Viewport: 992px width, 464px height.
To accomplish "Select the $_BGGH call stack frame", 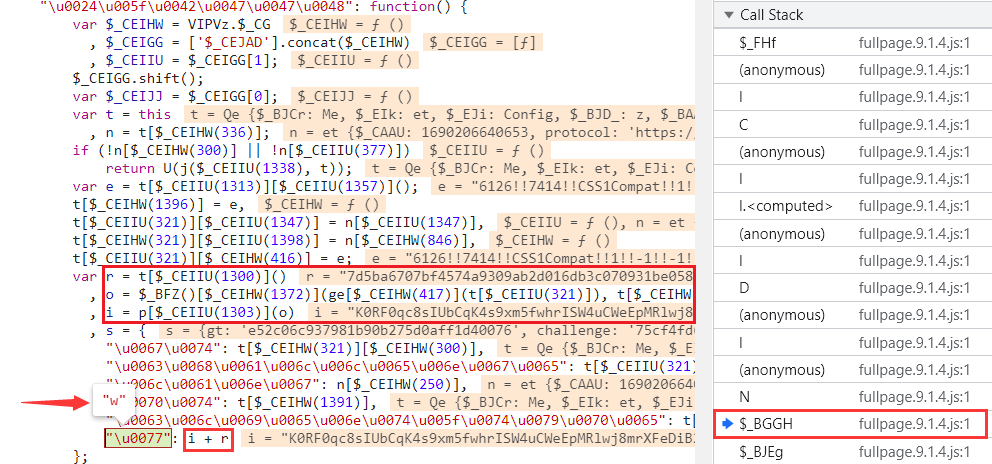I will 769,424.
